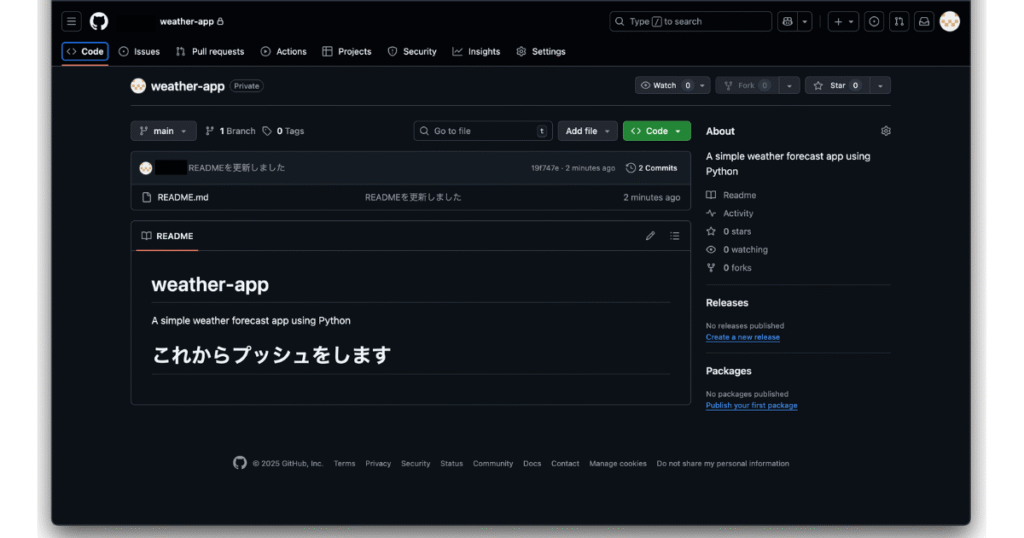
Task: Click the pull requests icon in header
Action: click(x=899, y=21)
